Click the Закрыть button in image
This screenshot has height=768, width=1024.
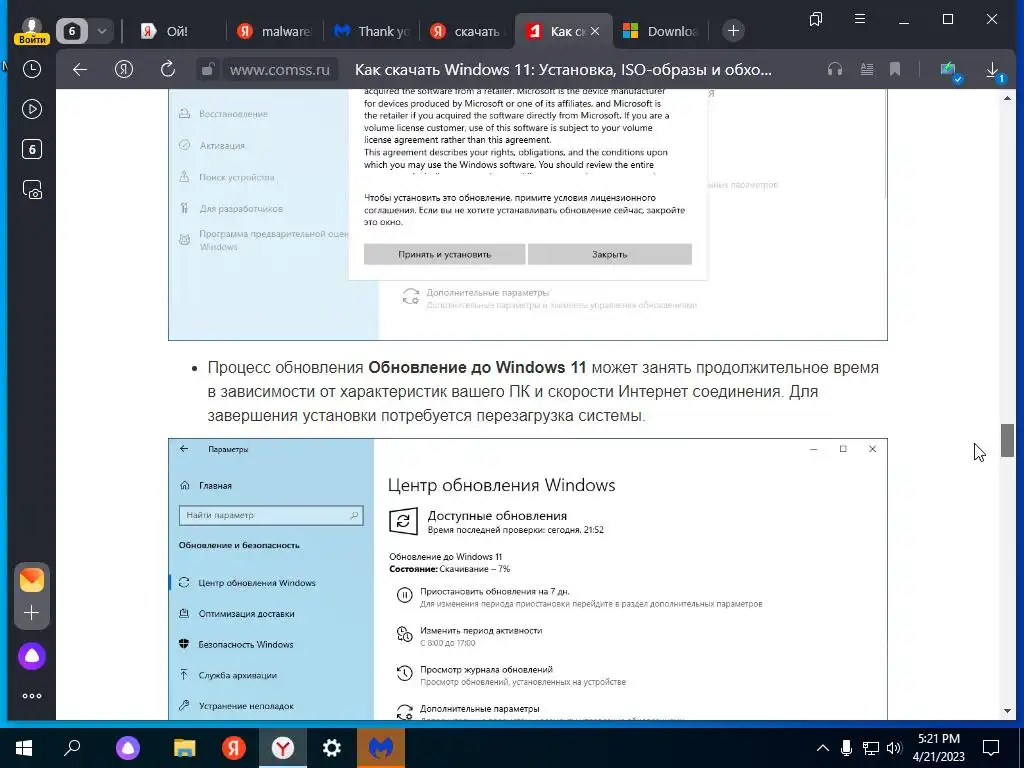609,254
